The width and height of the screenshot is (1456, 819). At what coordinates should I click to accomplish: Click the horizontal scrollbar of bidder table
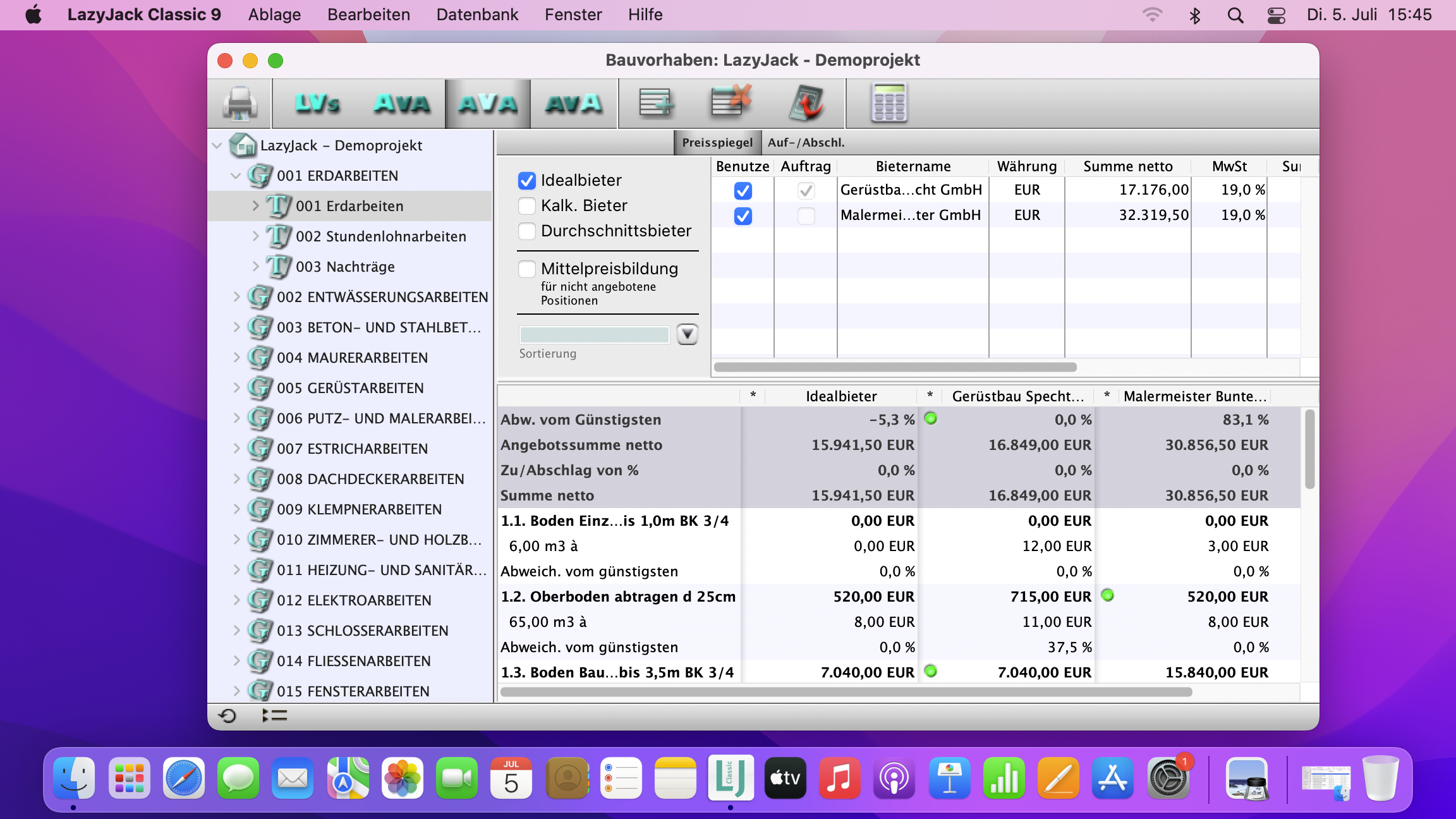pyautogui.click(x=895, y=367)
